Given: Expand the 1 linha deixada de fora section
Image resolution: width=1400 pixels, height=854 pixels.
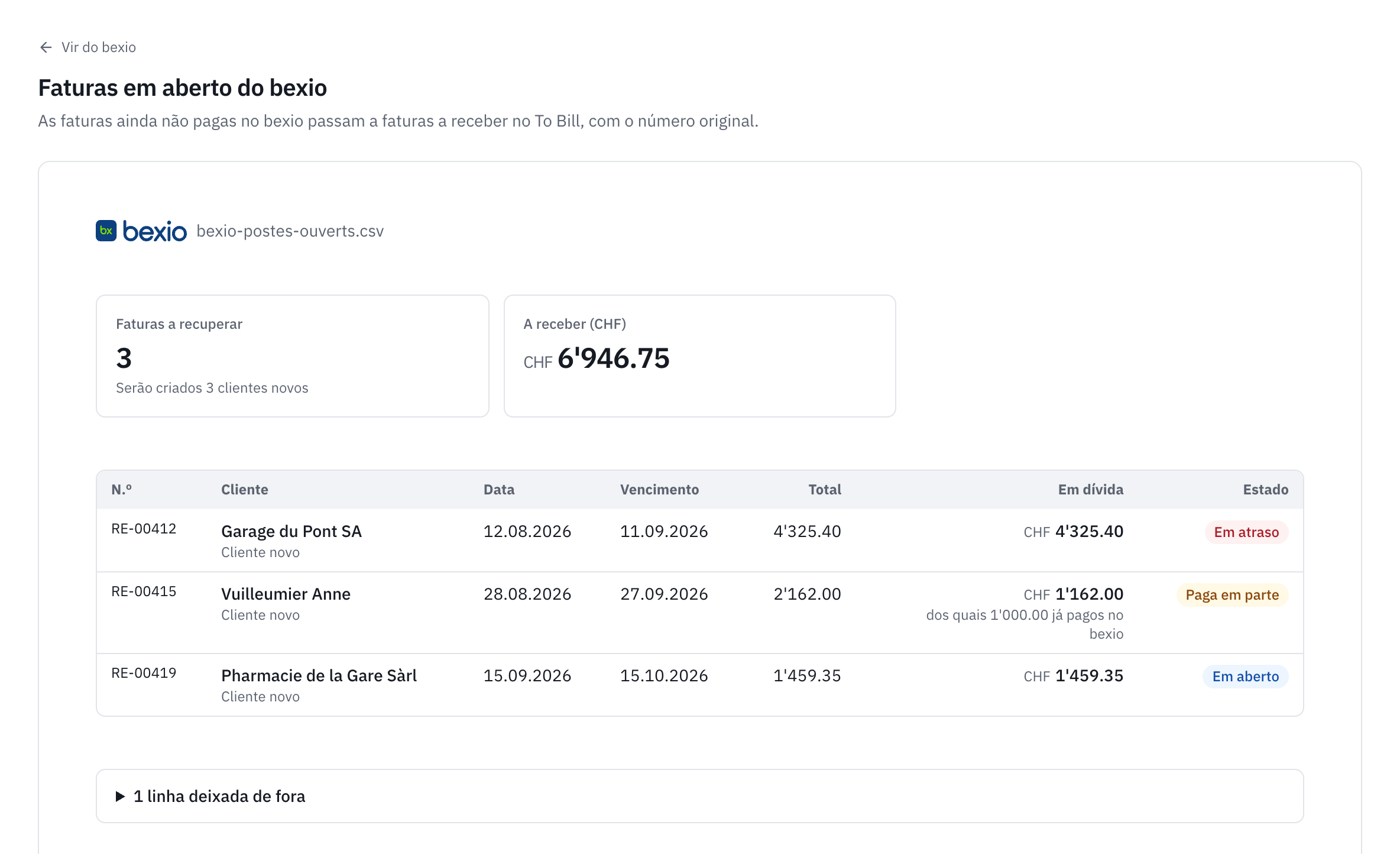Looking at the screenshot, I should click(699, 796).
